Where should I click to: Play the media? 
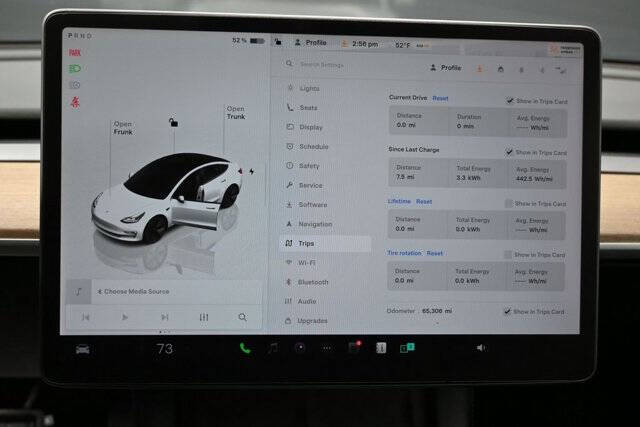pos(125,317)
